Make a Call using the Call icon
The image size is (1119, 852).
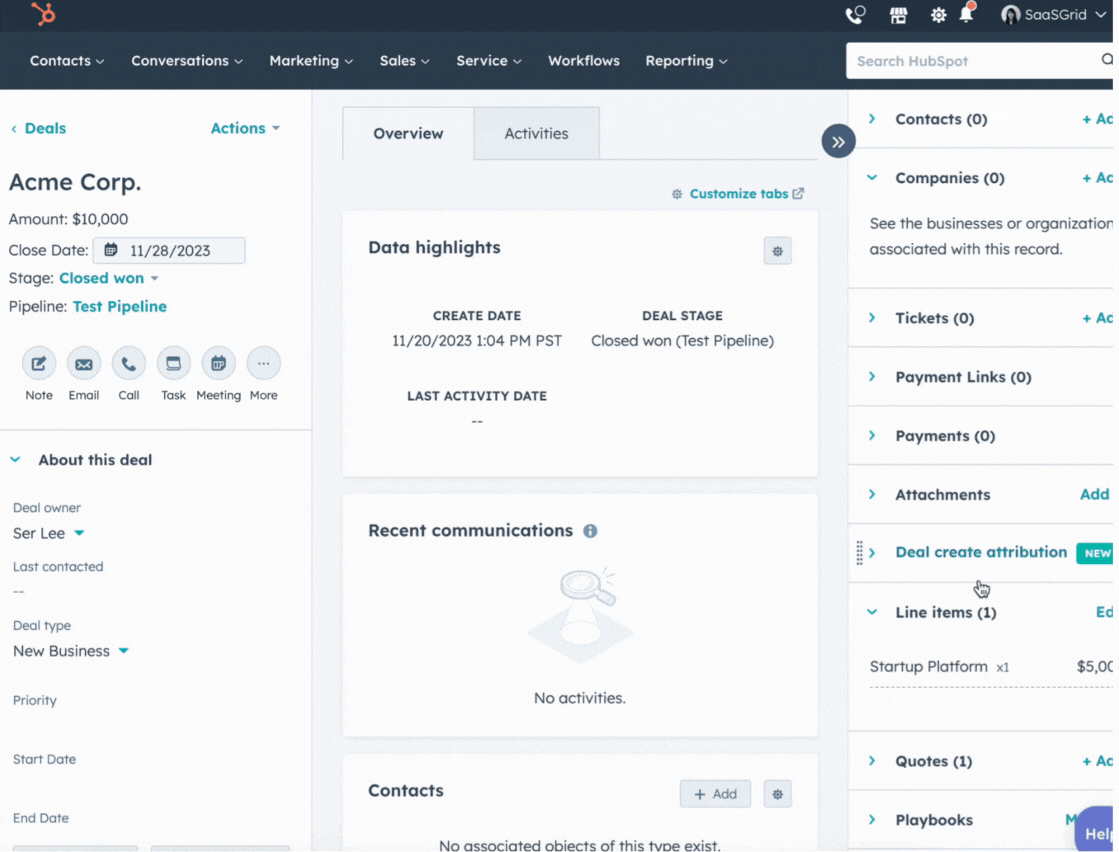(128, 363)
